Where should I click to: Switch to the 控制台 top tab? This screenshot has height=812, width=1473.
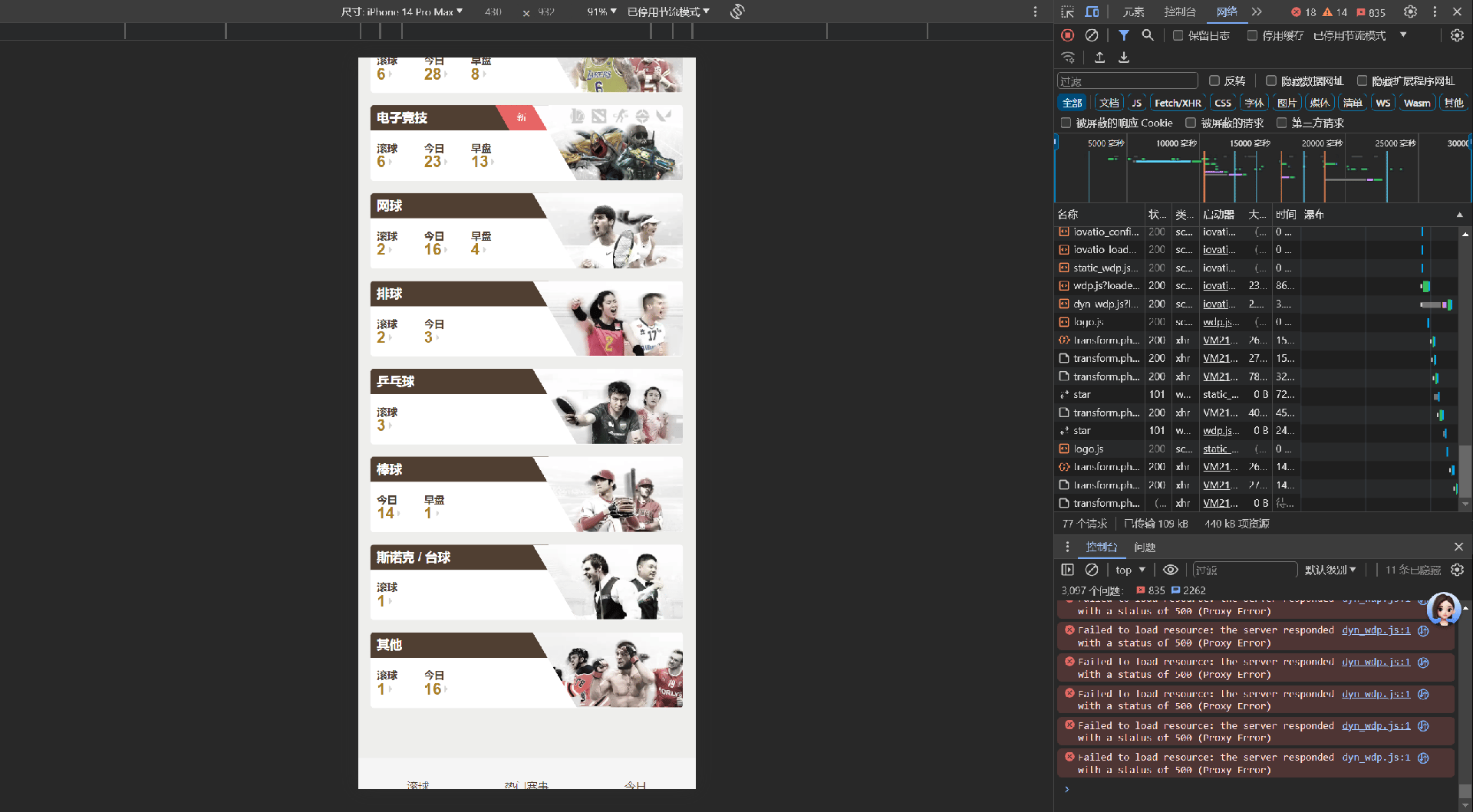click(1180, 12)
